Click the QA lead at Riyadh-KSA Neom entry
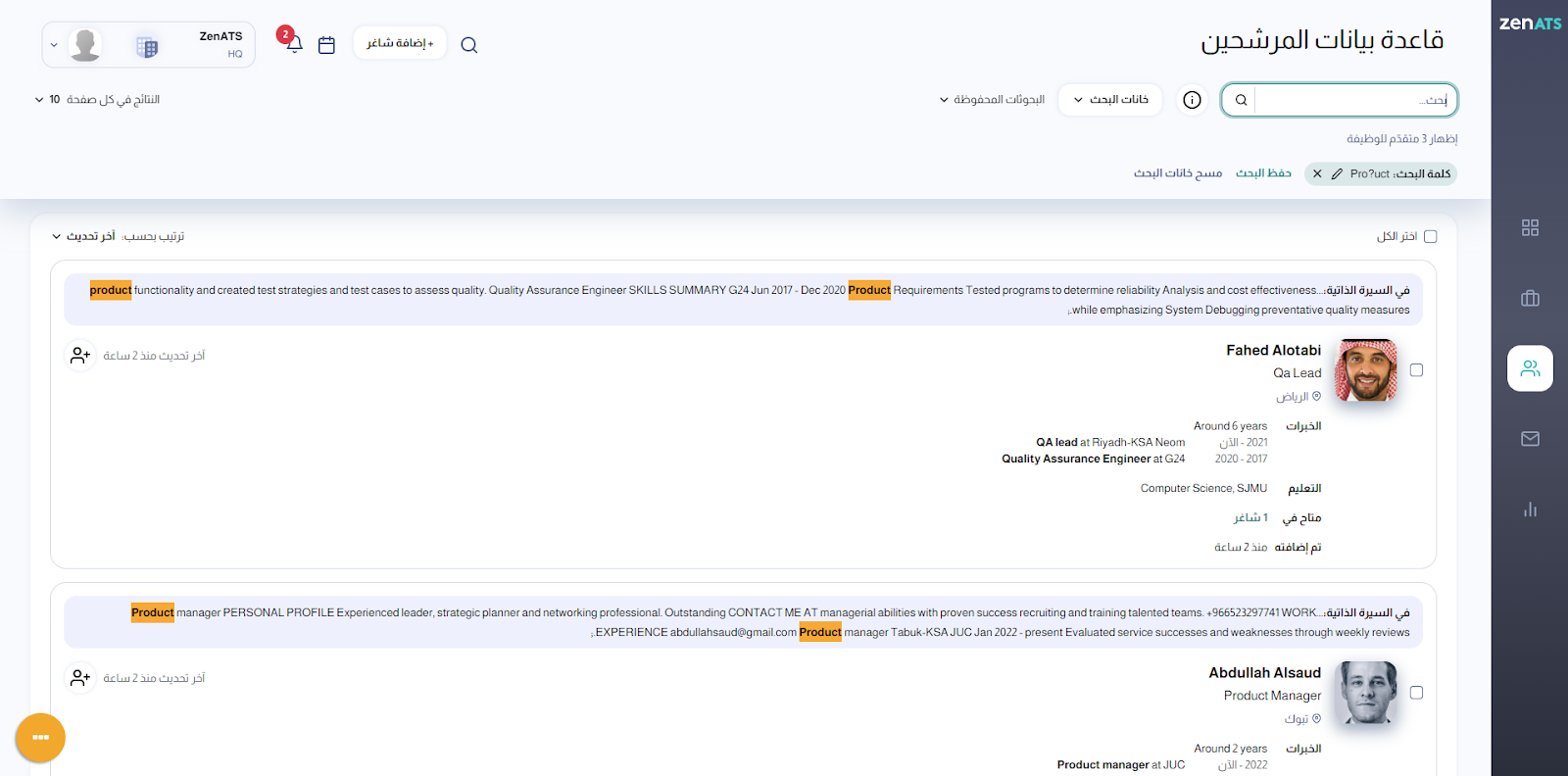Viewport: 1568px width, 776px height. (x=1110, y=443)
